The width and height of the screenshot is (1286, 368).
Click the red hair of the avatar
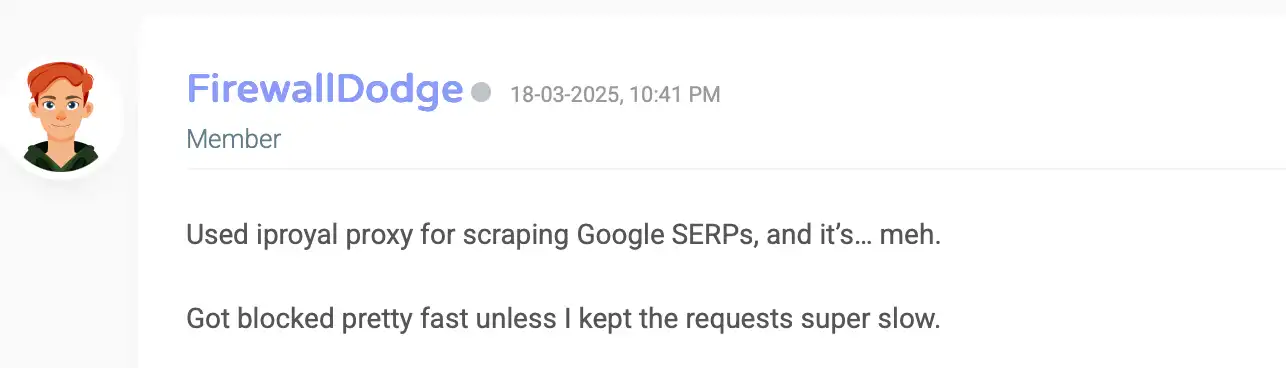tap(61, 76)
